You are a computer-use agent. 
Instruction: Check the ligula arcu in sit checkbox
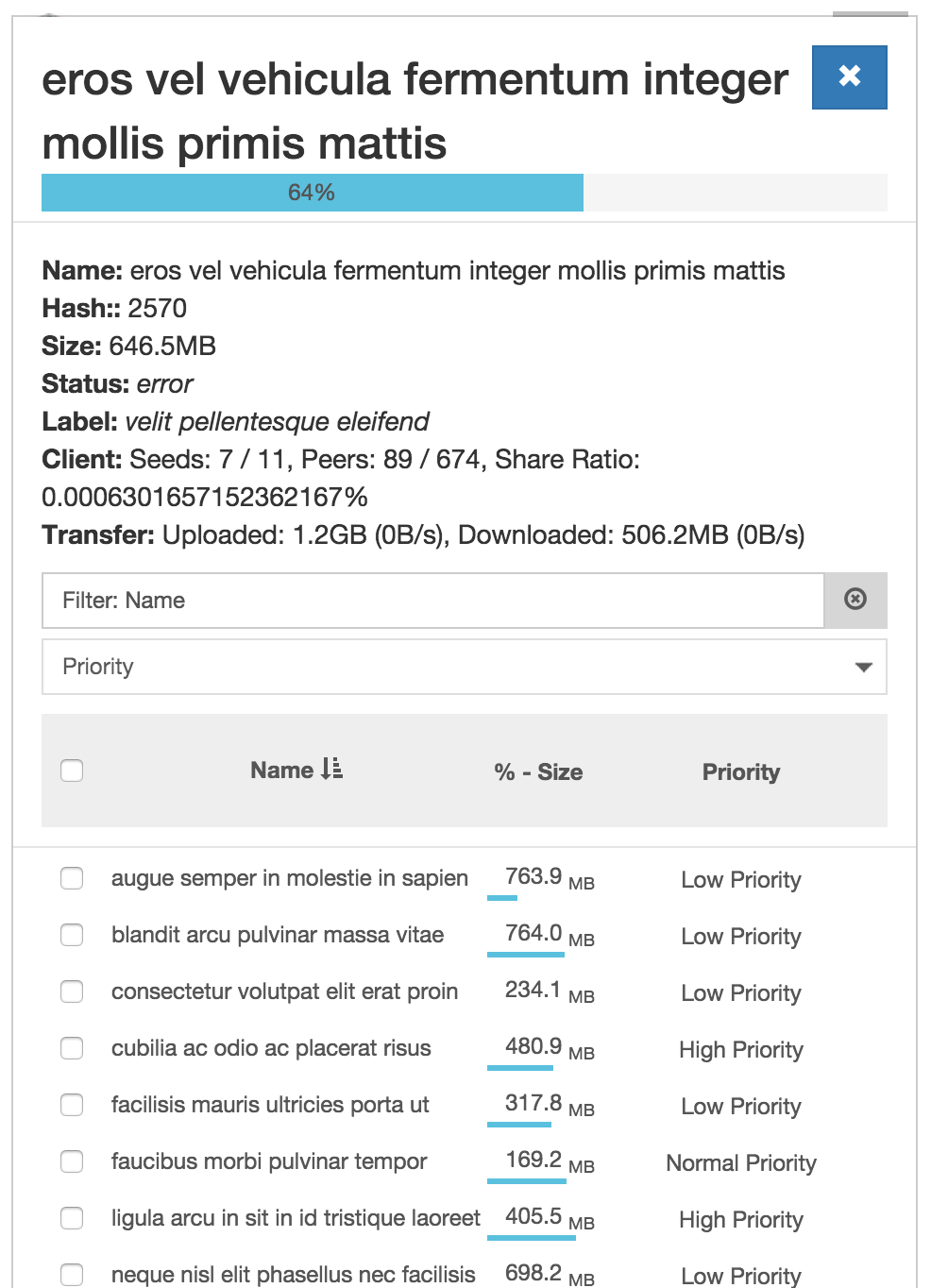pyautogui.click(x=72, y=1218)
